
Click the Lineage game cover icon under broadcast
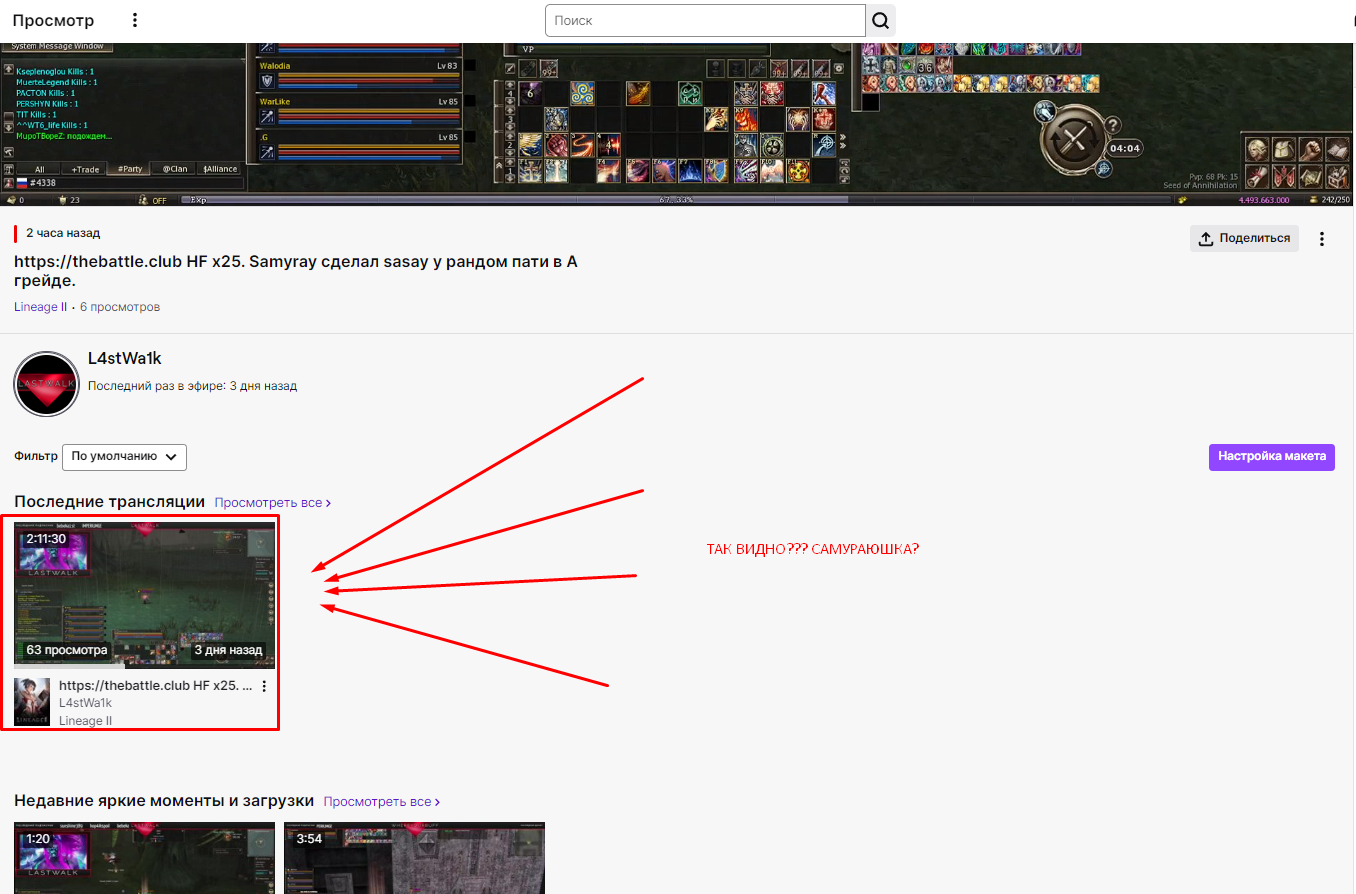tap(32, 702)
